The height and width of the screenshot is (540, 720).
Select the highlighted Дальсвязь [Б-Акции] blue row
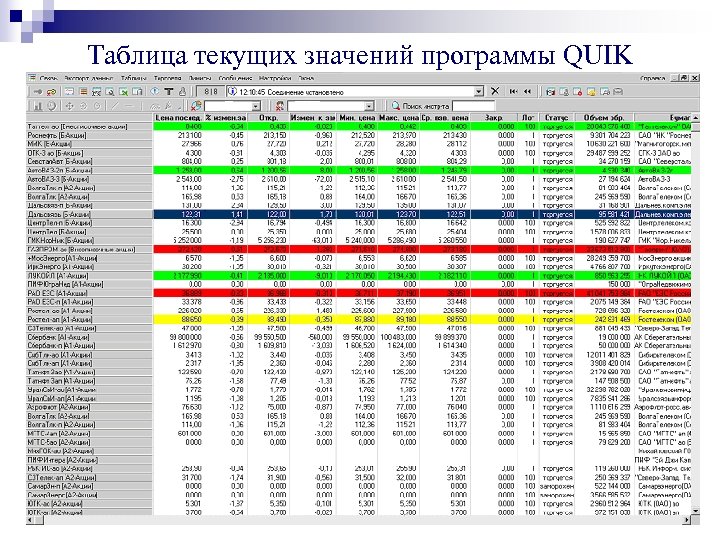point(359,214)
